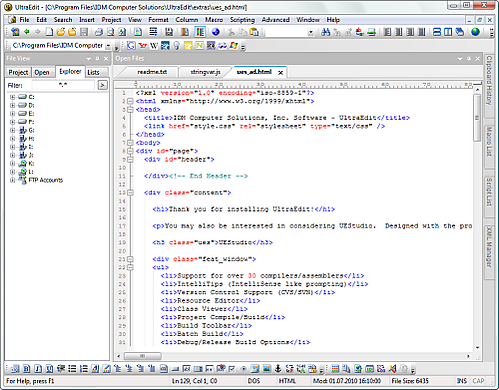Select the Project tab in File View
499x390 pixels.
tap(18, 72)
